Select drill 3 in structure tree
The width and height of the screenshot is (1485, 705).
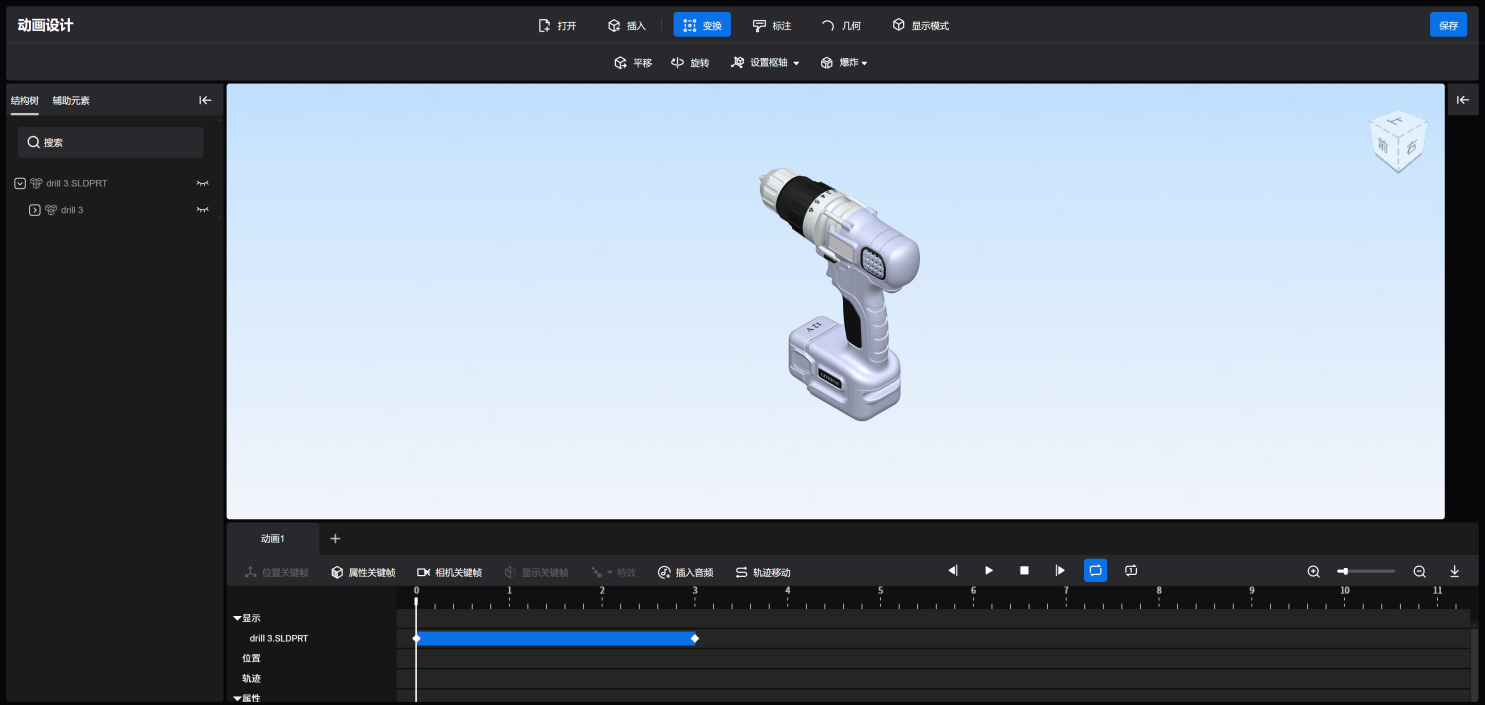tap(72, 210)
